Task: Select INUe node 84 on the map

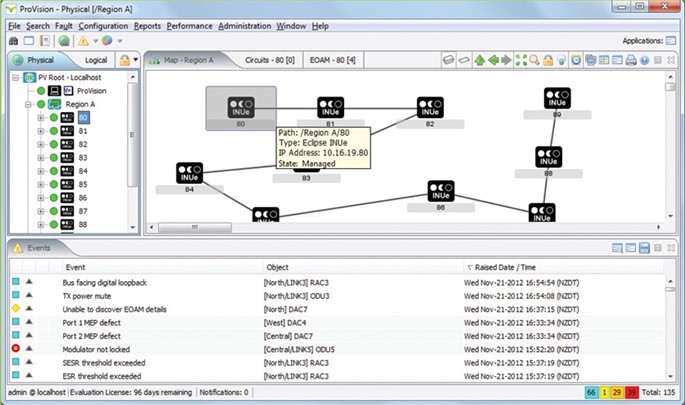Action: pos(189,173)
